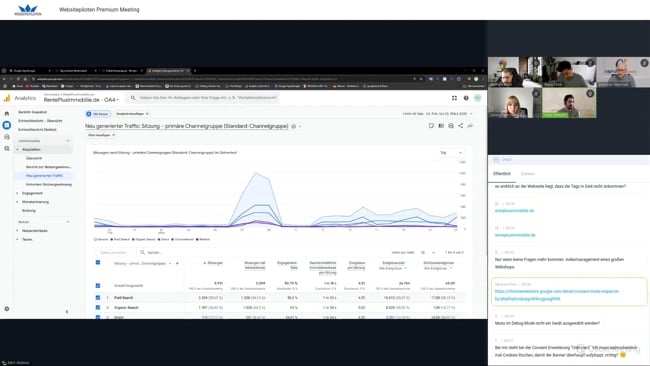Toggle Direct series in chart legend
The image size is (650, 366).
[163, 240]
